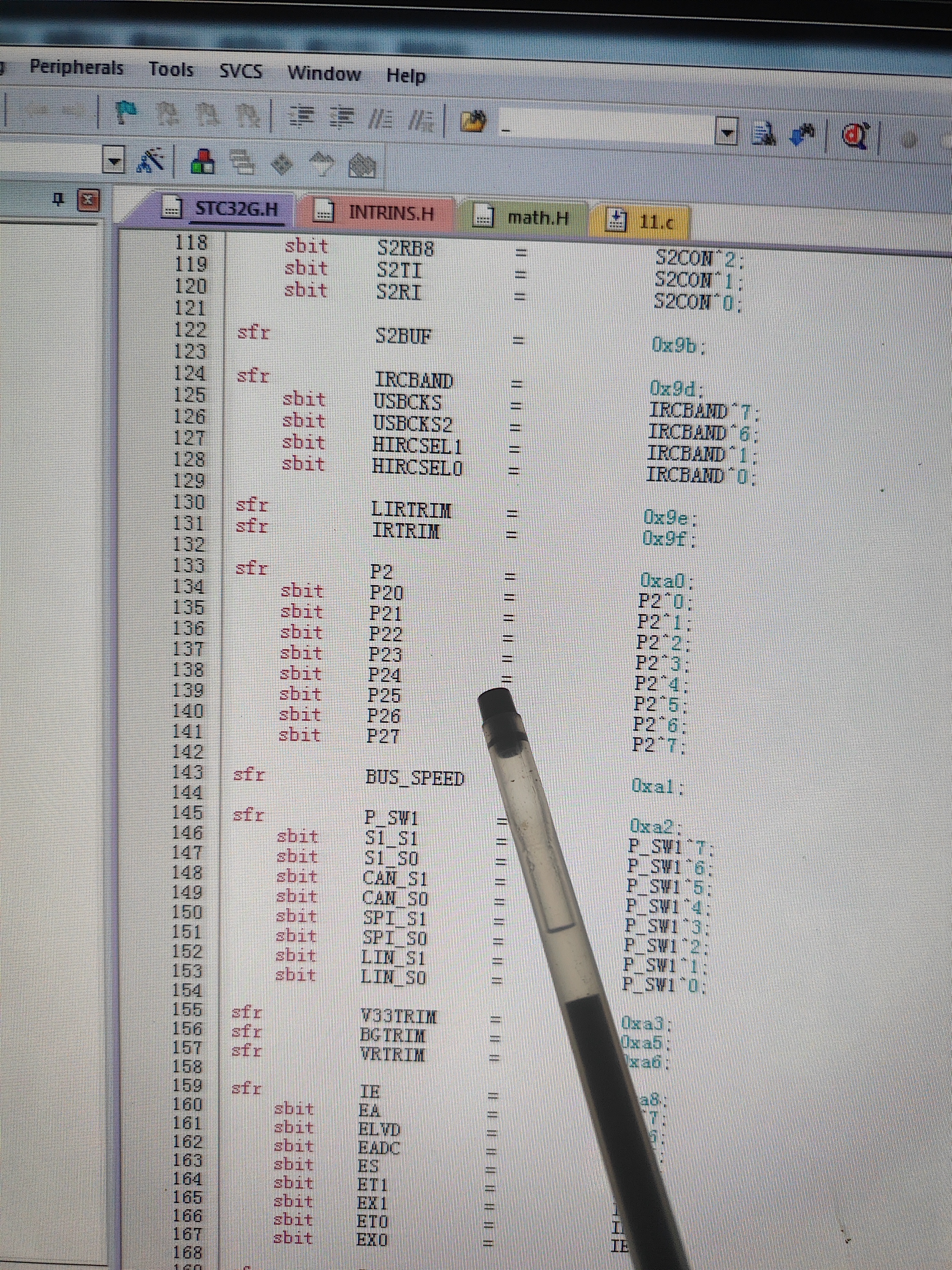Click the LIRTRIM identifier
This screenshot has height=1270, width=952.
(x=411, y=509)
